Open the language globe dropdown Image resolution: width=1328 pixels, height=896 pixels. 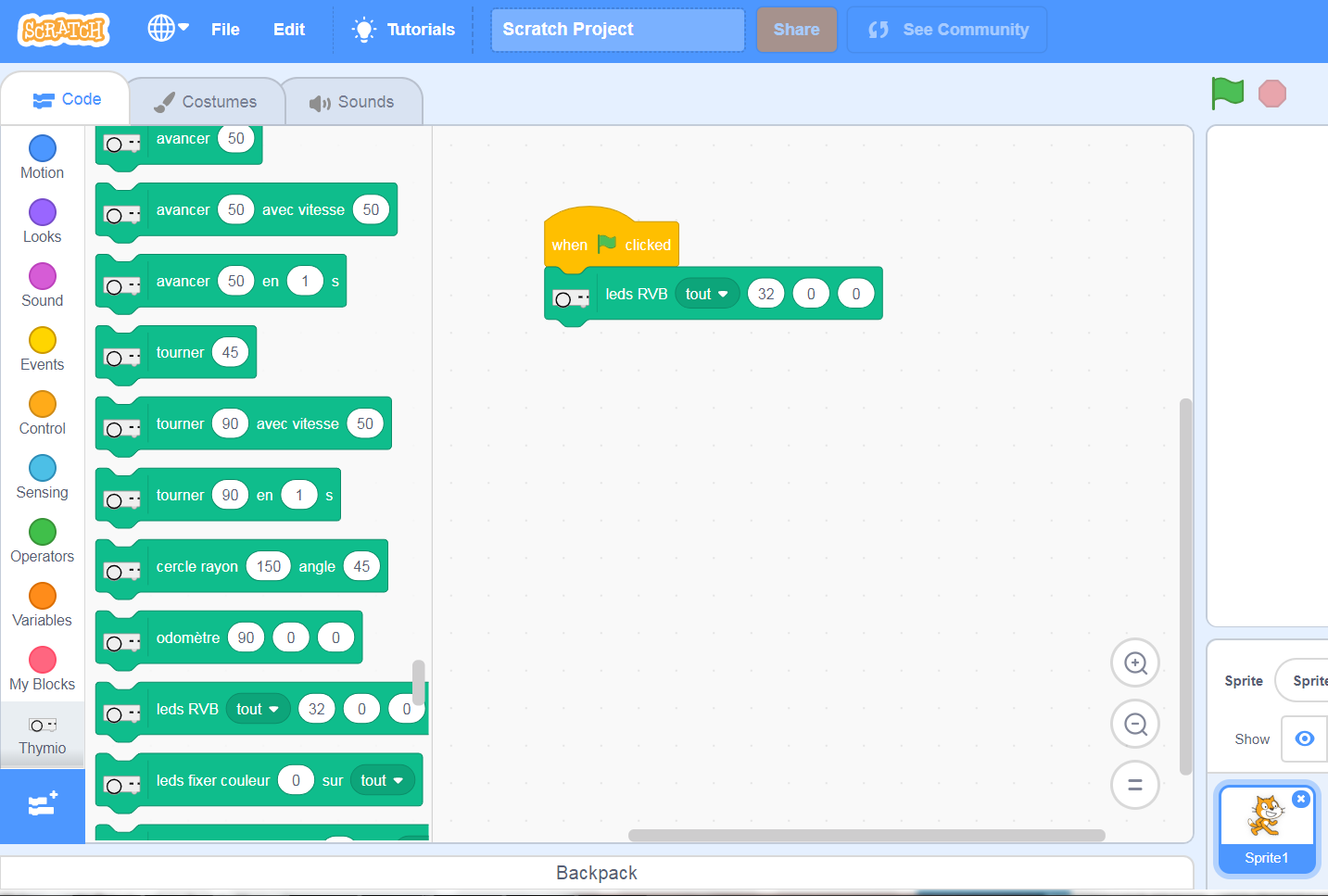pos(168,29)
